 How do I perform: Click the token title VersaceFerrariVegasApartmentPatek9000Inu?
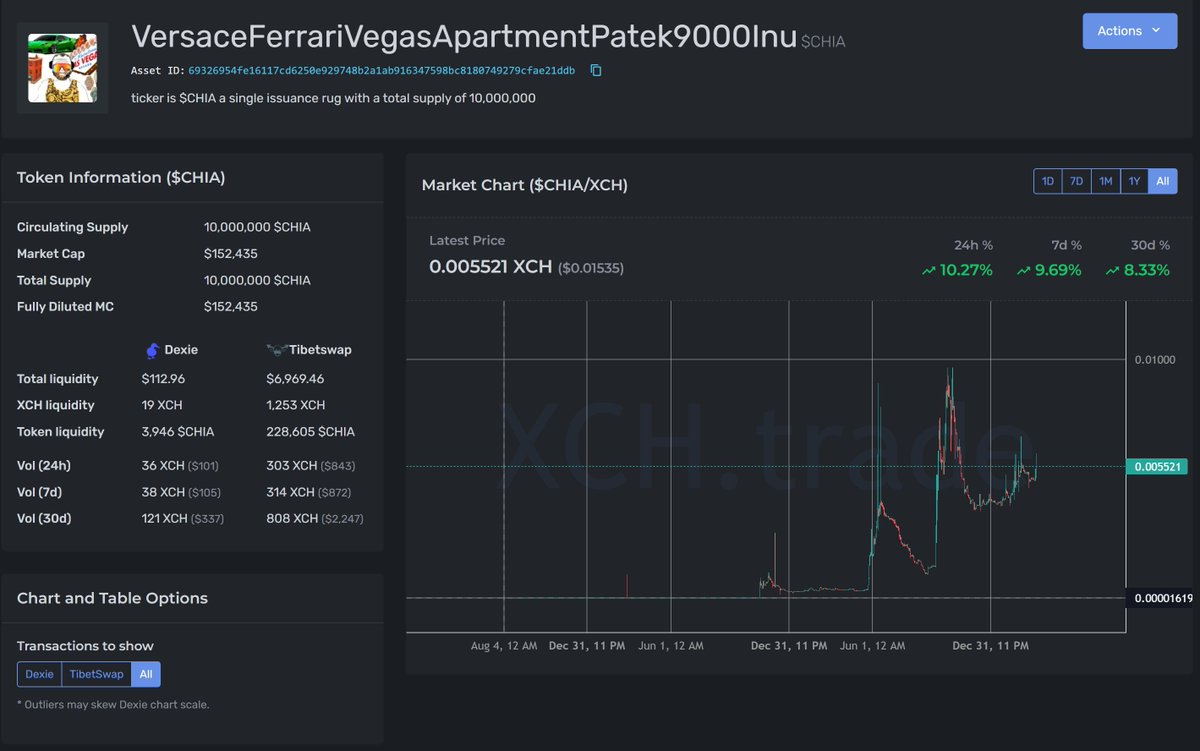464,36
